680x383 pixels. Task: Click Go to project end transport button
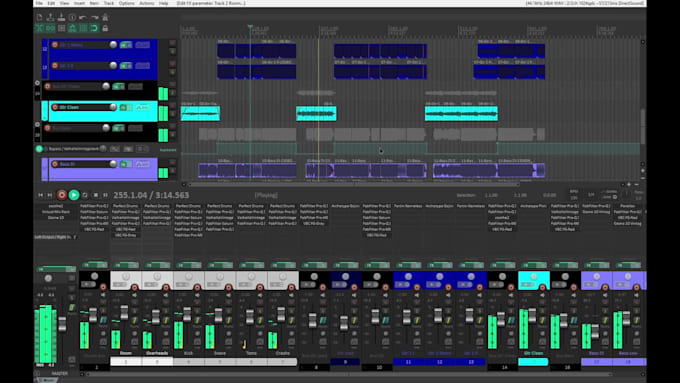tap(49, 195)
